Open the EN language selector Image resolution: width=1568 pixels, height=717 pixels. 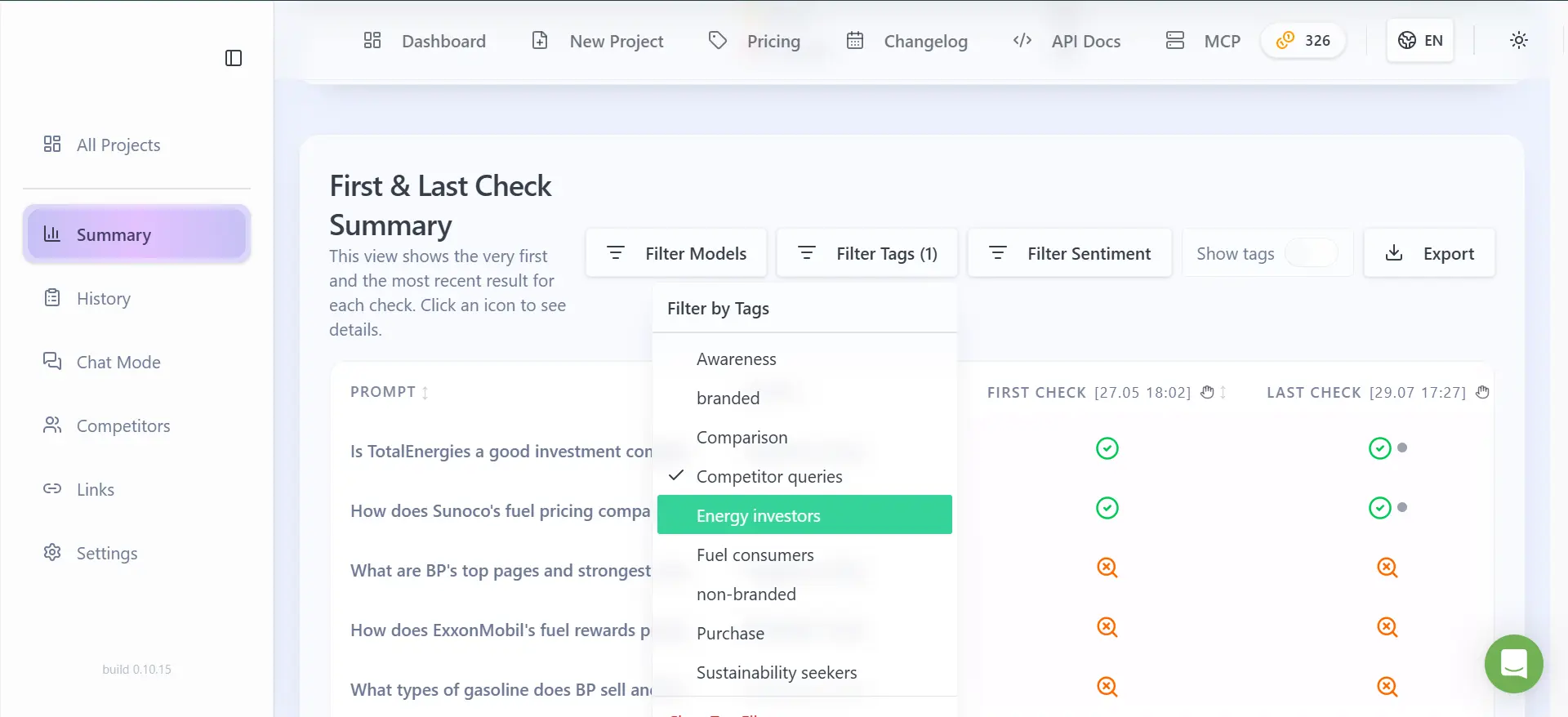click(x=1420, y=40)
